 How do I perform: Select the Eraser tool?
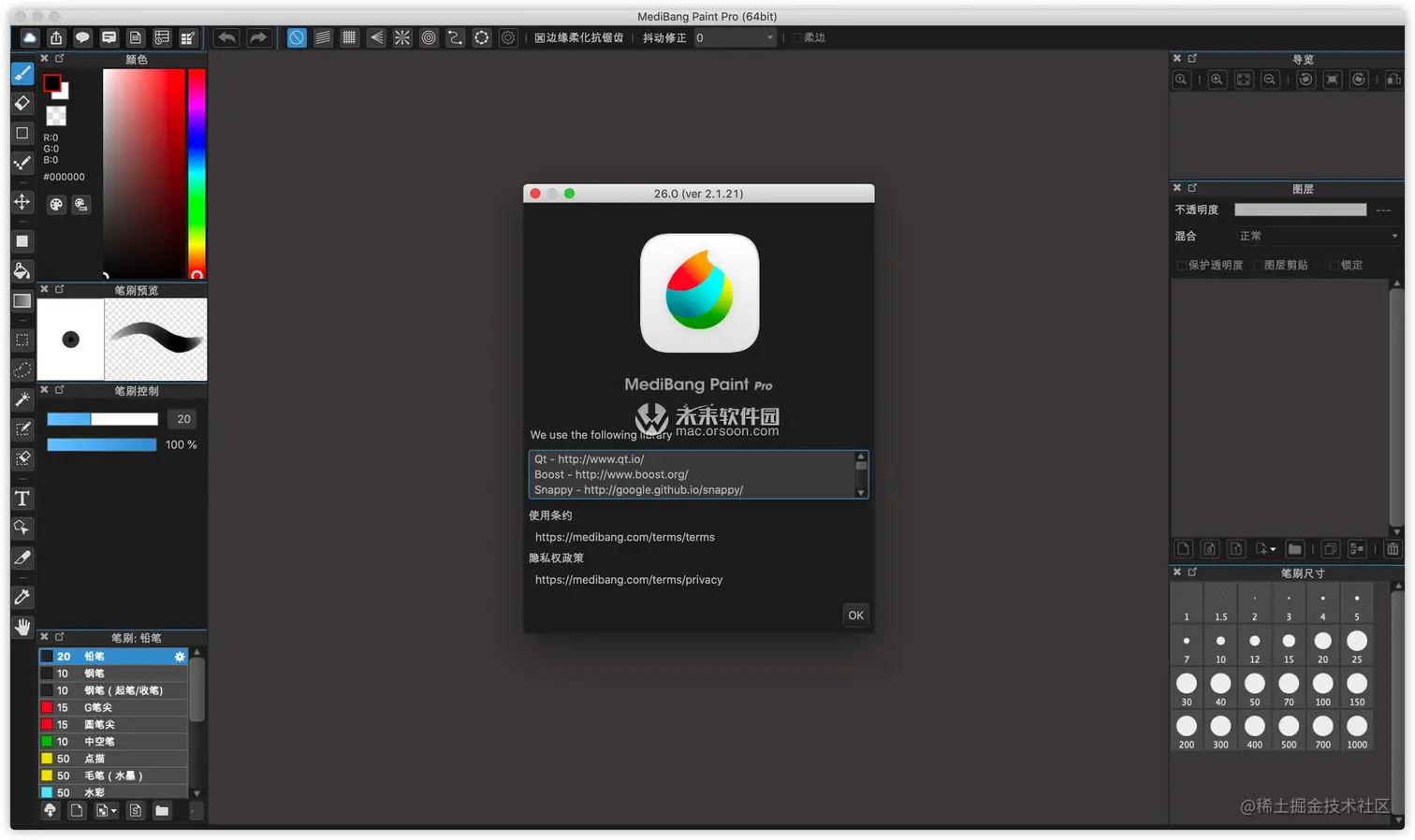point(22,103)
